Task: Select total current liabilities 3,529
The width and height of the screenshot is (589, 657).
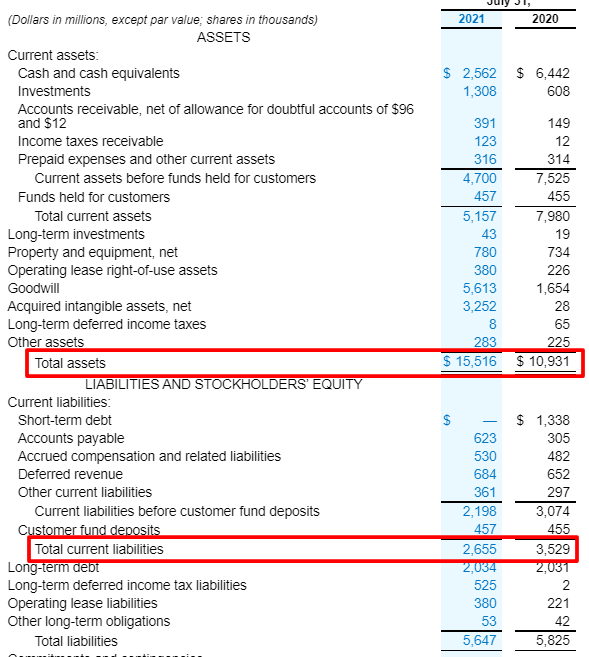Action: click(553, 549)
